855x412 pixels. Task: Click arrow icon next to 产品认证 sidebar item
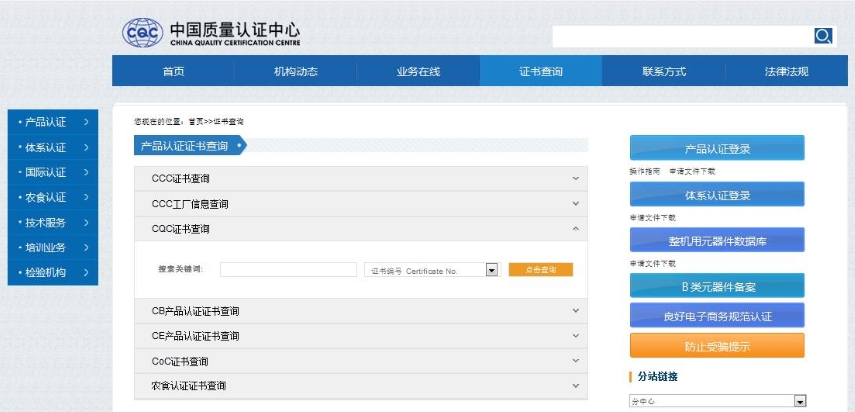pyautogui.click(x=87, y=122)
